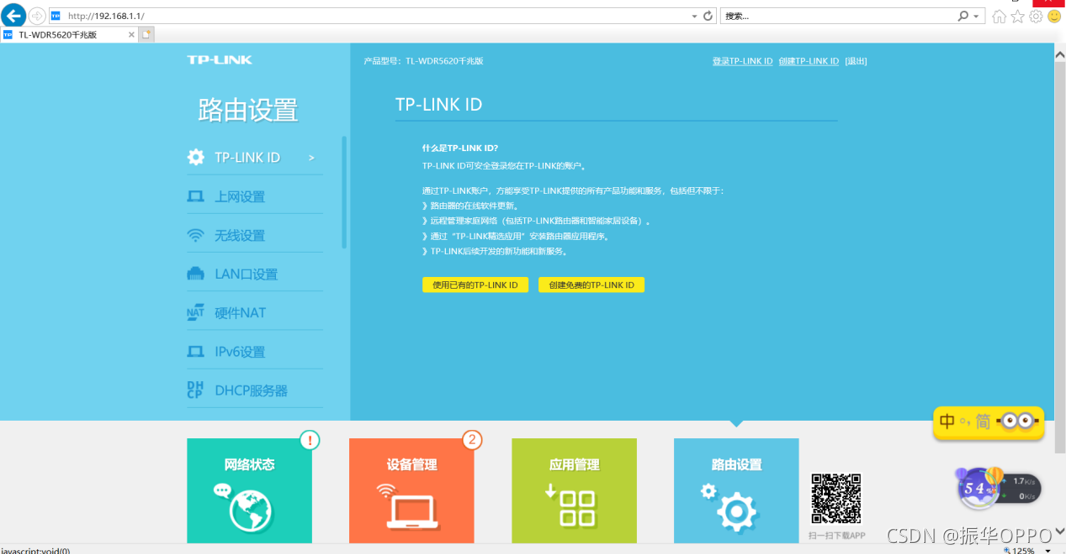Click the browser forward arrow button
The width and height of the screenshot is (1067, 554).
click(x=37, y=16)
